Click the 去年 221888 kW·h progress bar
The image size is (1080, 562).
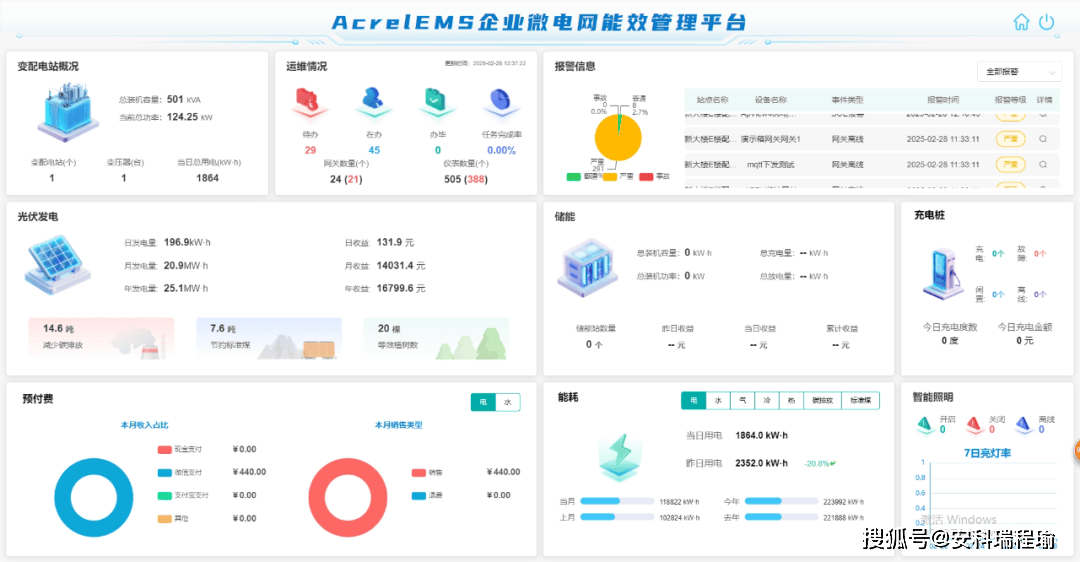coord(781,517)
